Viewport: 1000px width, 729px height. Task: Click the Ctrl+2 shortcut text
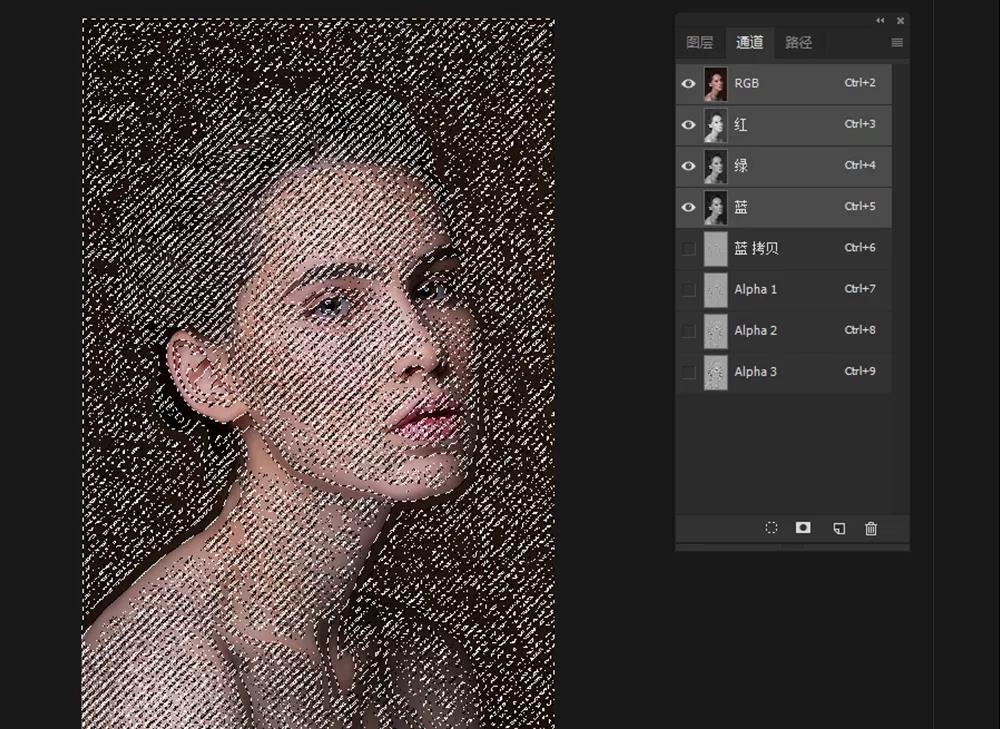click(x=860, y=82)
